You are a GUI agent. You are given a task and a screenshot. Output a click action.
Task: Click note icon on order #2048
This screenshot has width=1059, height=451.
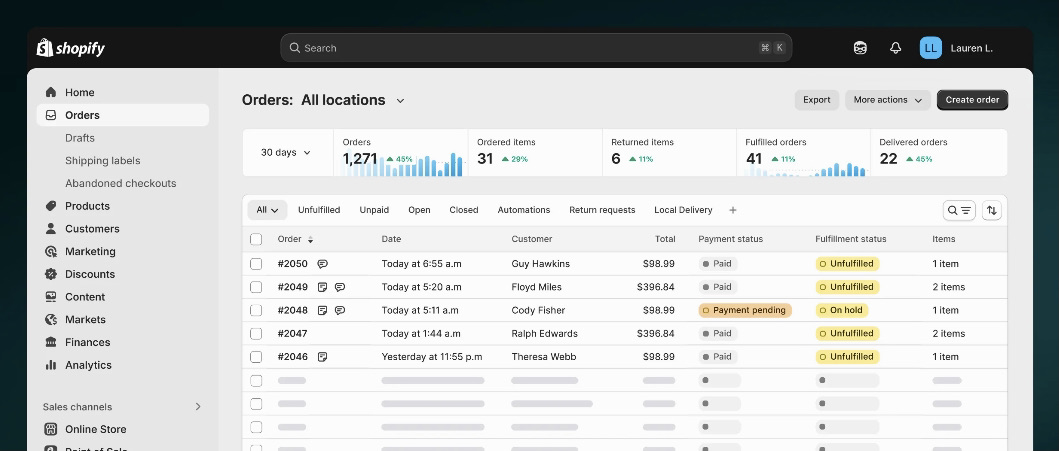point(323,311)
